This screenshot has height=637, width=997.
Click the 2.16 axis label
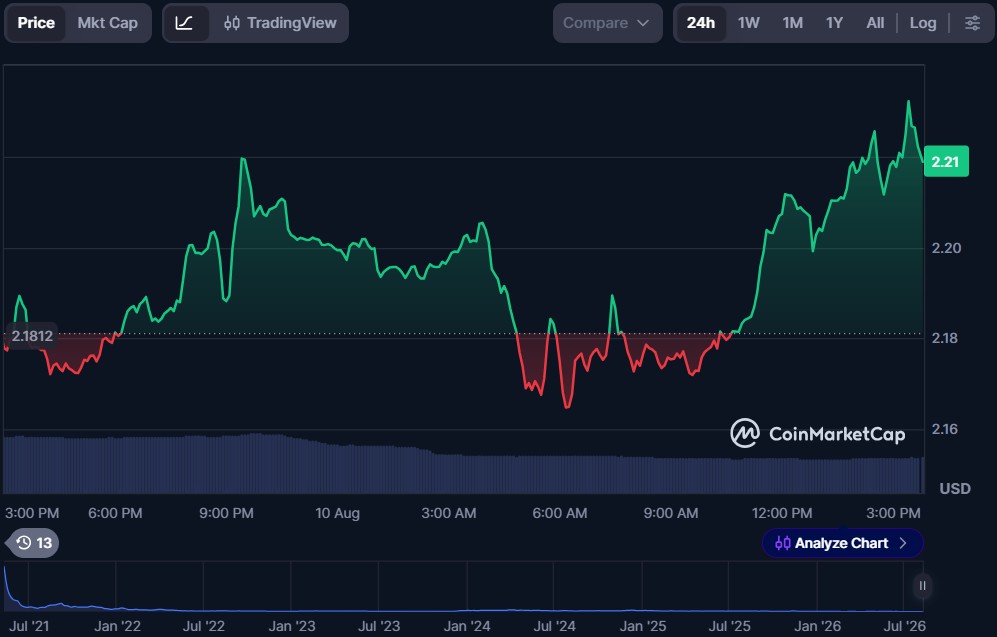[944, 429]
